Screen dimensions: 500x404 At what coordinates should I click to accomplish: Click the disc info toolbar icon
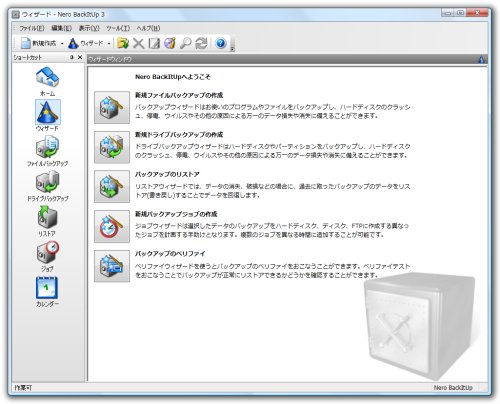pos(170,43)
